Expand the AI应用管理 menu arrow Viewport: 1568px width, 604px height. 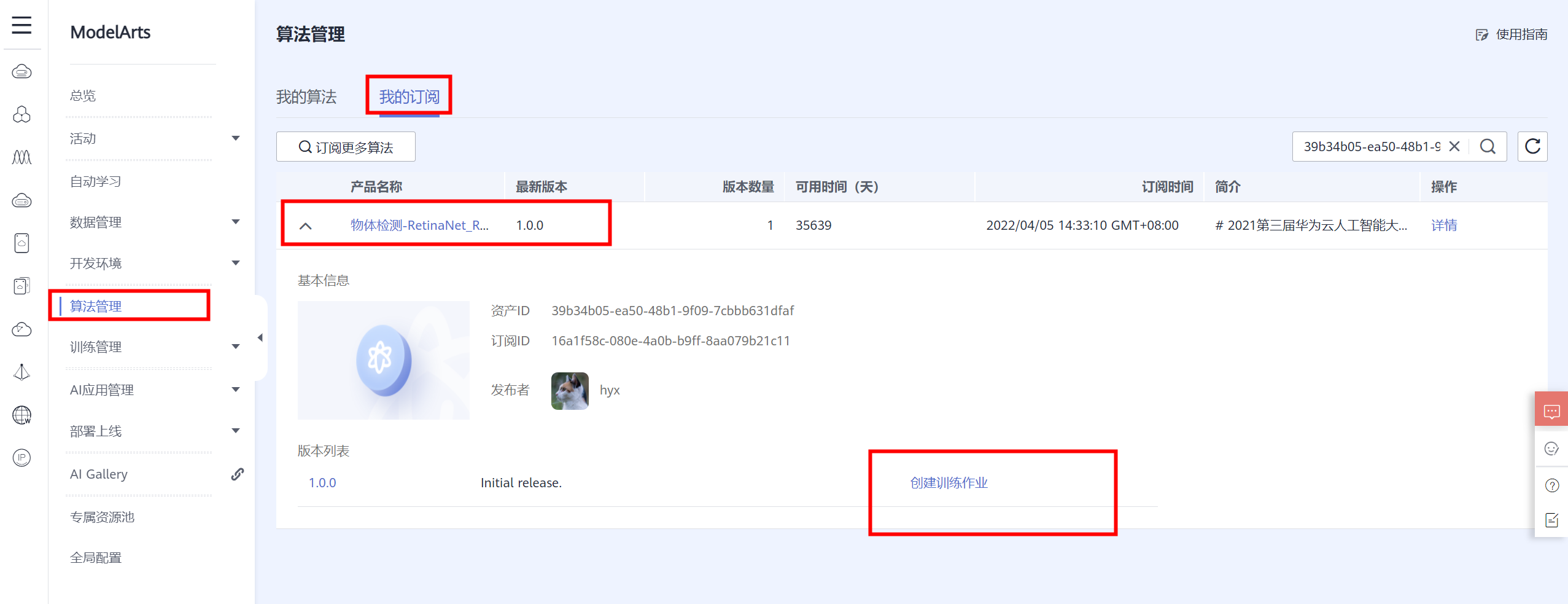pyautogui.click(x=236, y=390)
